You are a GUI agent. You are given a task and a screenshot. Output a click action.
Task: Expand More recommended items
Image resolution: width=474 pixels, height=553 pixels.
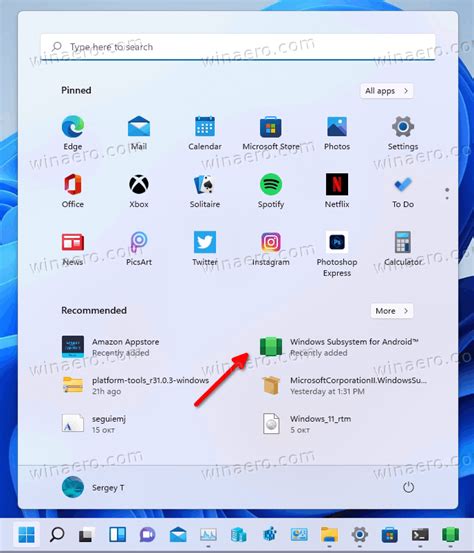[x=391, y=311]
